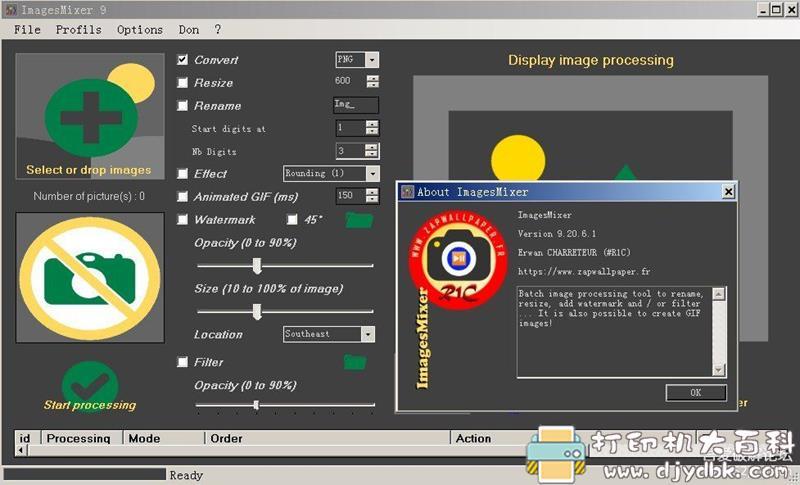Click the Watermark Opacity slider handle
The height and width of the screenshot is (485, 800).
[257, 266]
